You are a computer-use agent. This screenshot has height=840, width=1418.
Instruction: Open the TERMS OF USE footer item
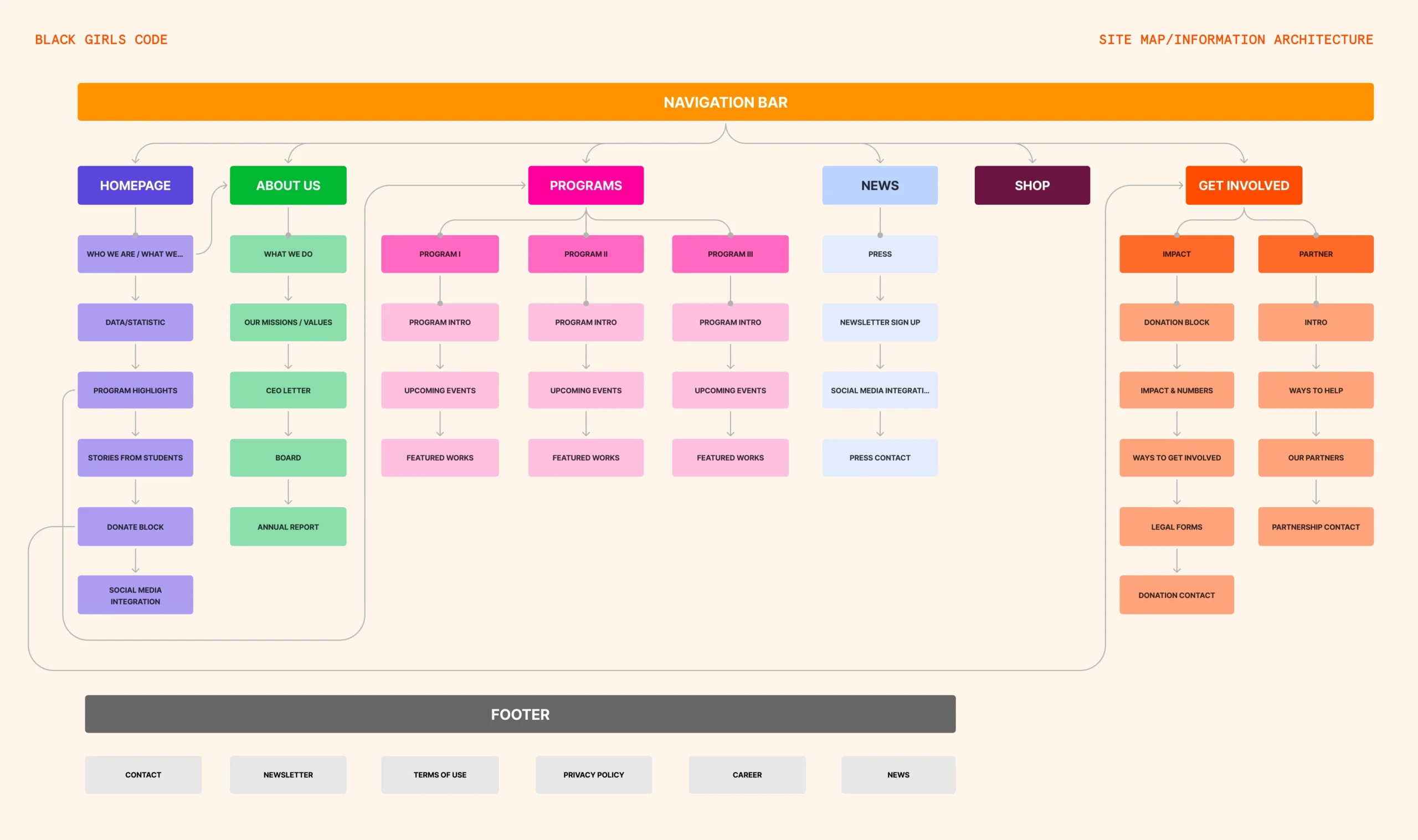(440, 774)
